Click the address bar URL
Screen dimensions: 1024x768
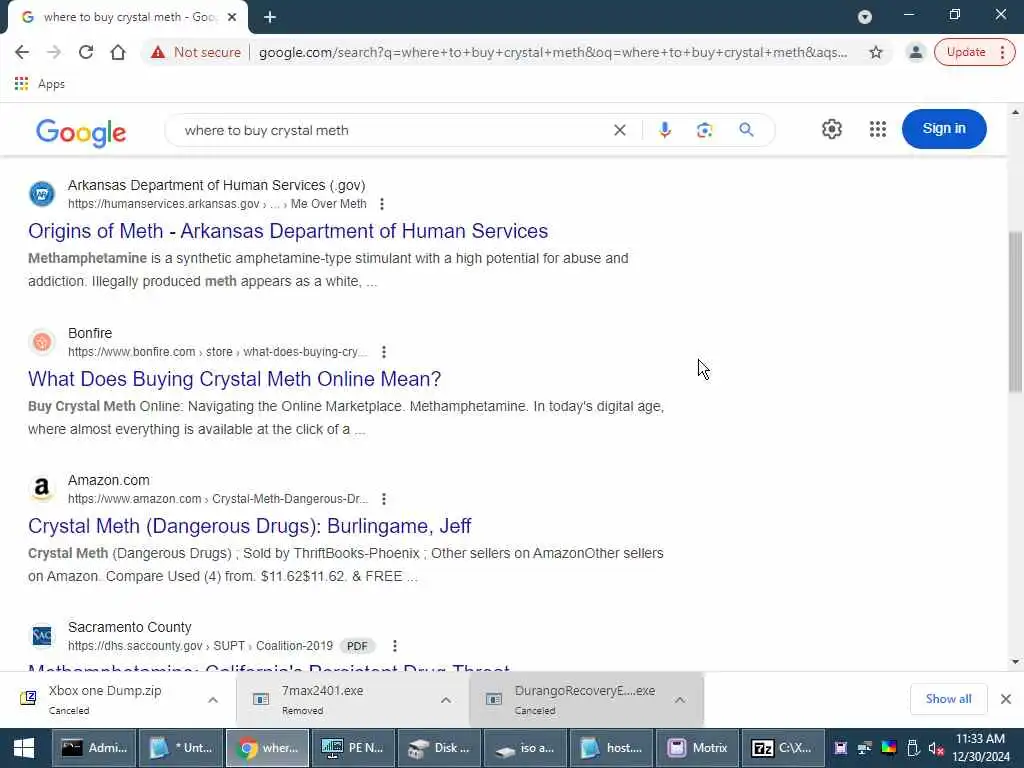click(x=552, y=52)
